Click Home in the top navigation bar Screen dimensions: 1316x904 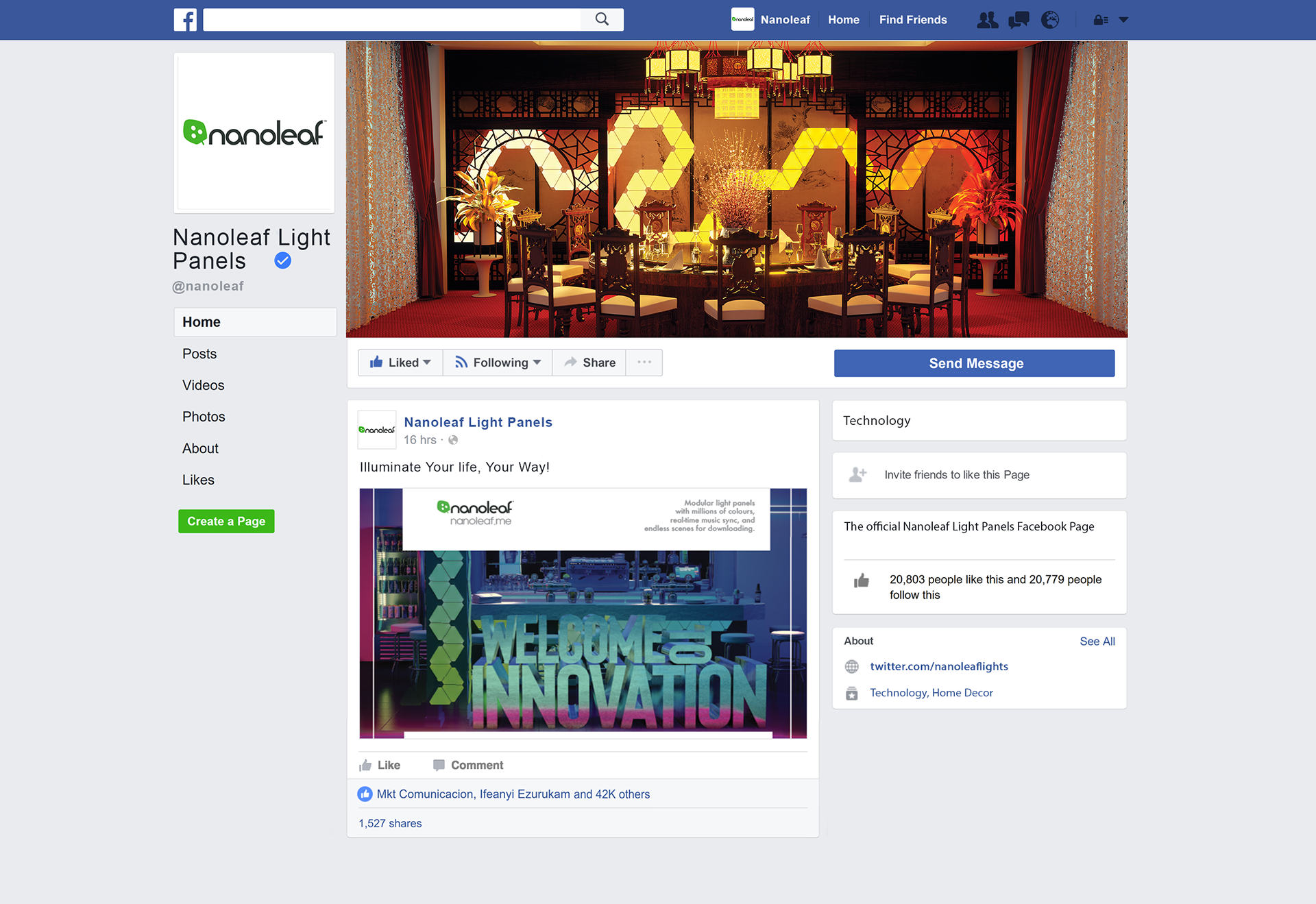pyautogui.click(x=843, y=20)
